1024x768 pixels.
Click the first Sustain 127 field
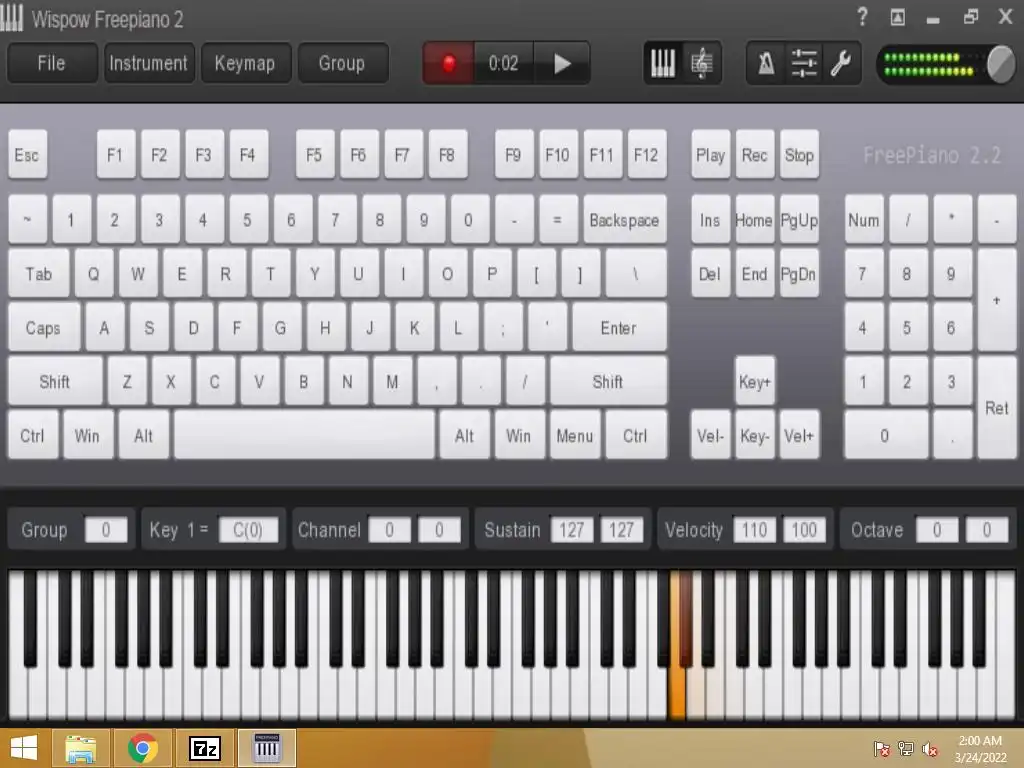pos(571,530)
